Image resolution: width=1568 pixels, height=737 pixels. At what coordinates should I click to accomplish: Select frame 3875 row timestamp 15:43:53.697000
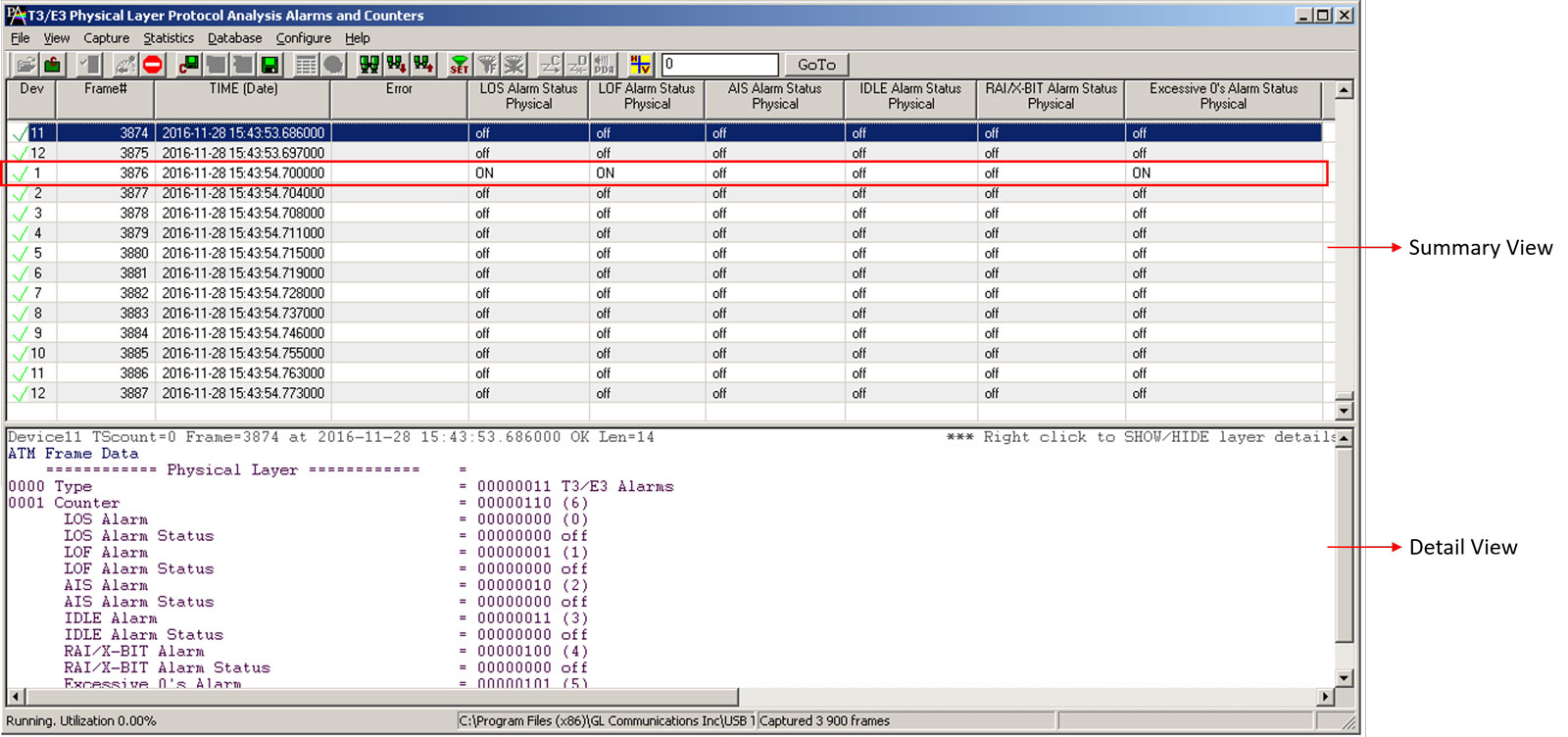tap(242, 153)
